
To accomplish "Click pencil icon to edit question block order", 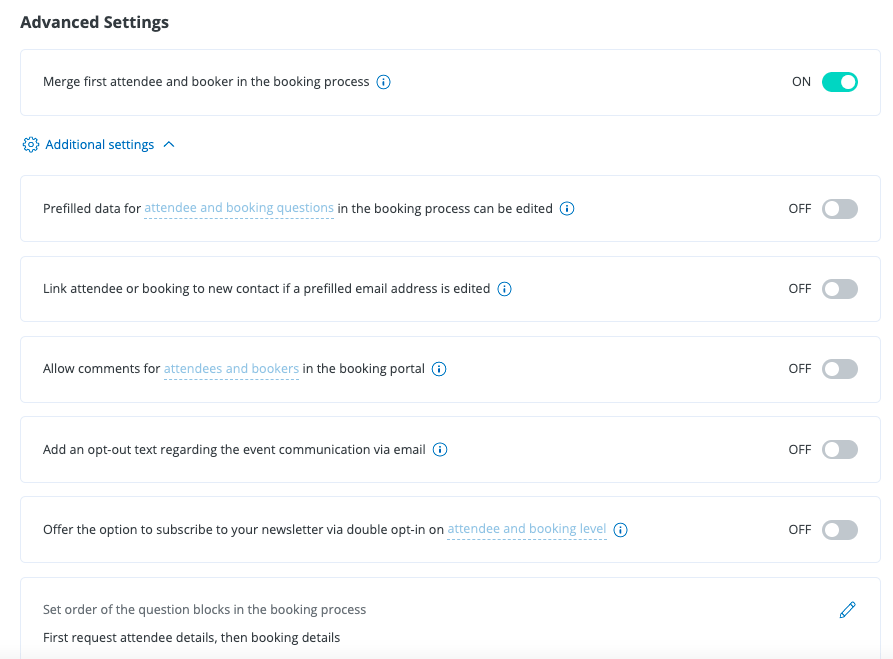I will (847, 609).
